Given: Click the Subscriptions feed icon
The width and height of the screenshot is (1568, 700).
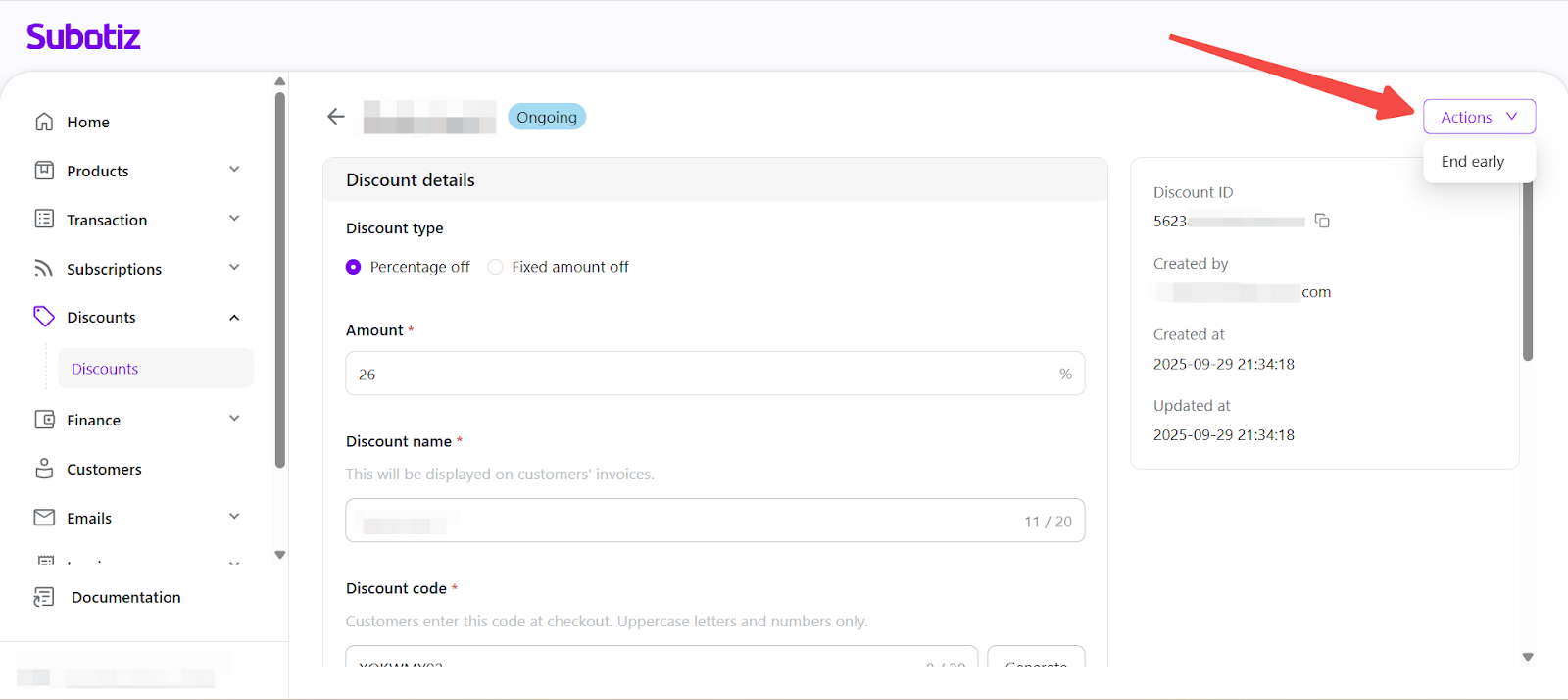Looking at the screenshot, I should tap(44, 269).
